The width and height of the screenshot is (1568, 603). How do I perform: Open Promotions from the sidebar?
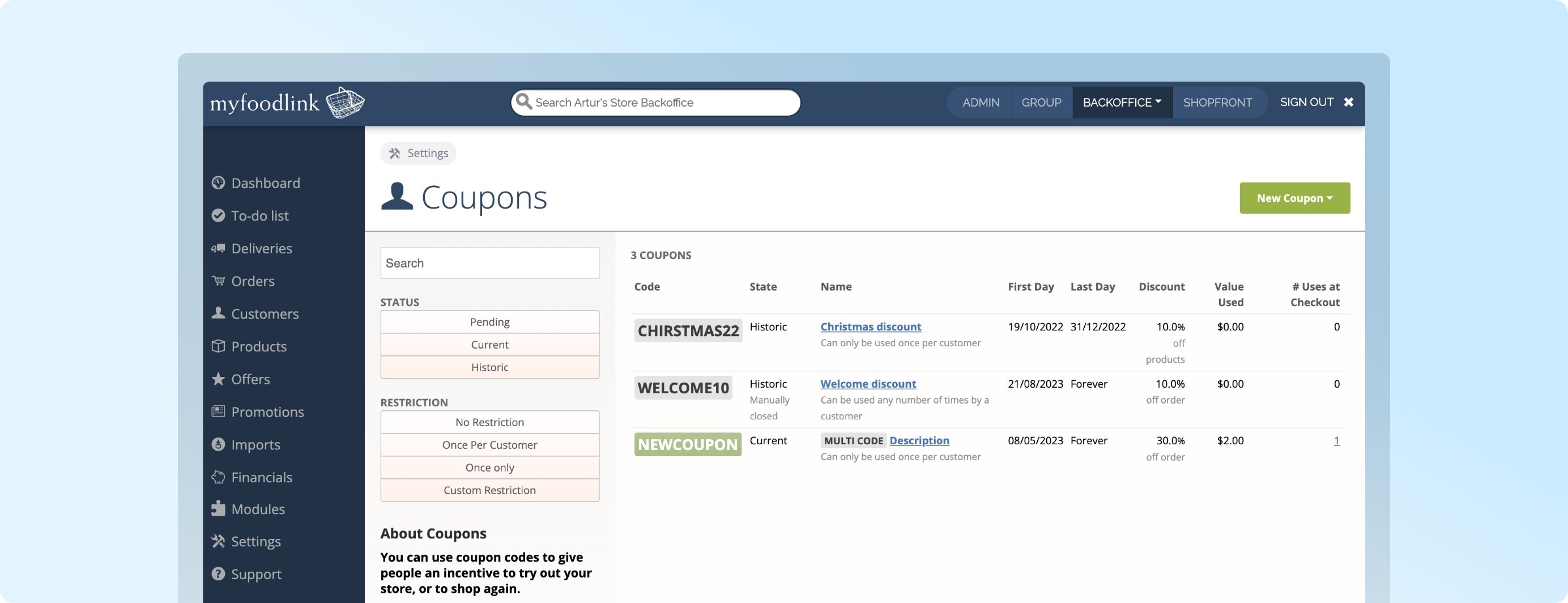[x=267, y=412]
